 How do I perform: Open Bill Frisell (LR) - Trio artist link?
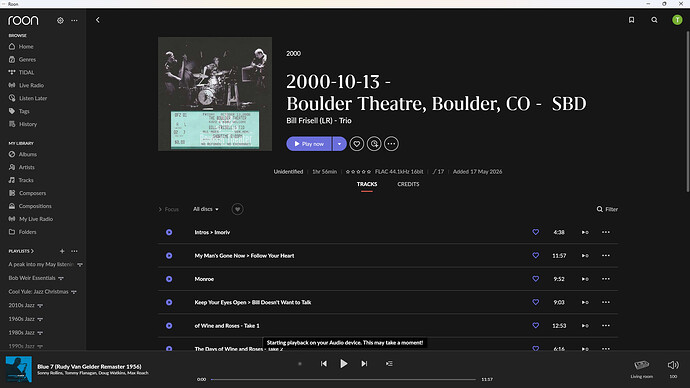coord(319,121)
